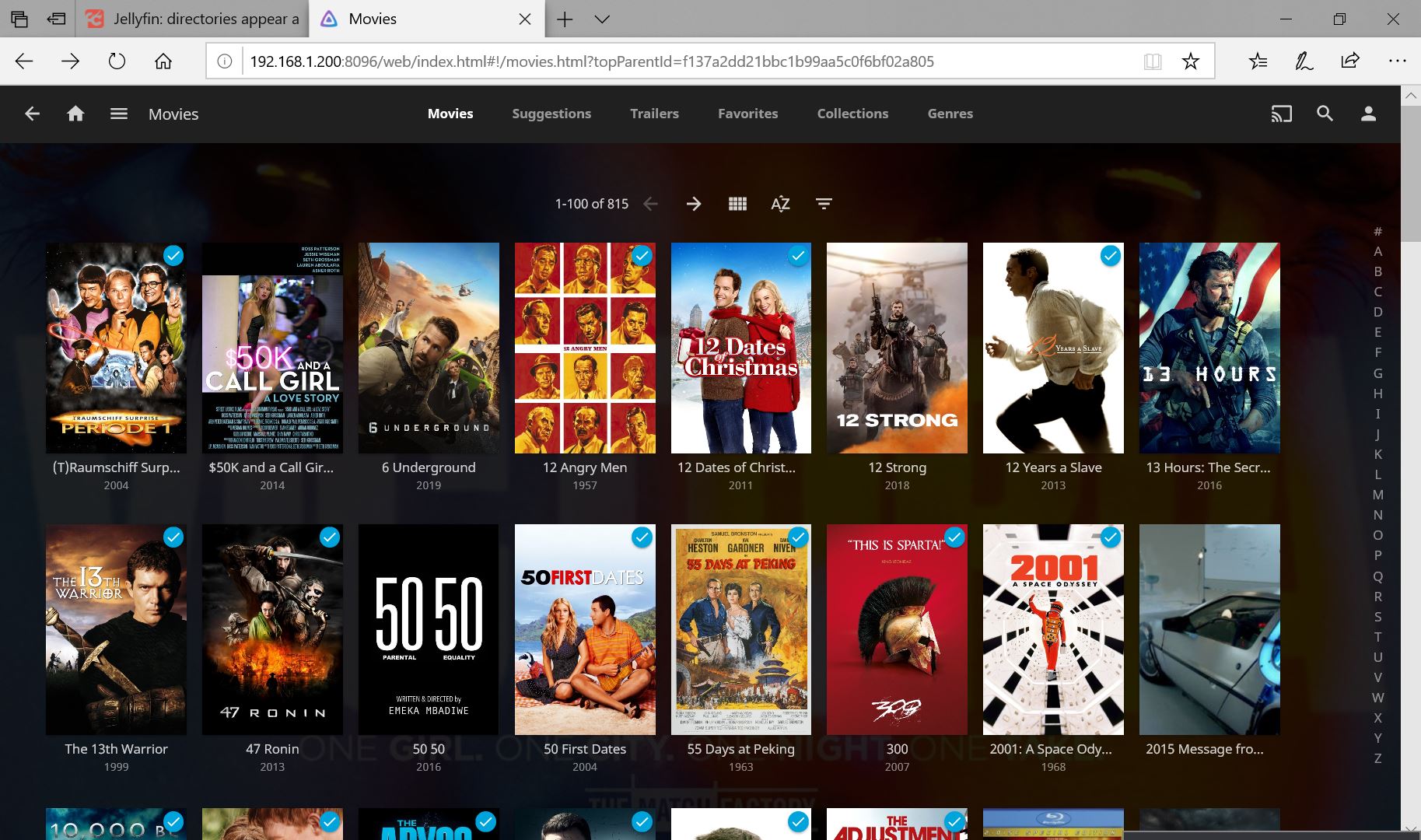Open the Jellyfin search icon
Image resolution: width=1421 pixels, height=840 pixels.
tap(1325, 114)
